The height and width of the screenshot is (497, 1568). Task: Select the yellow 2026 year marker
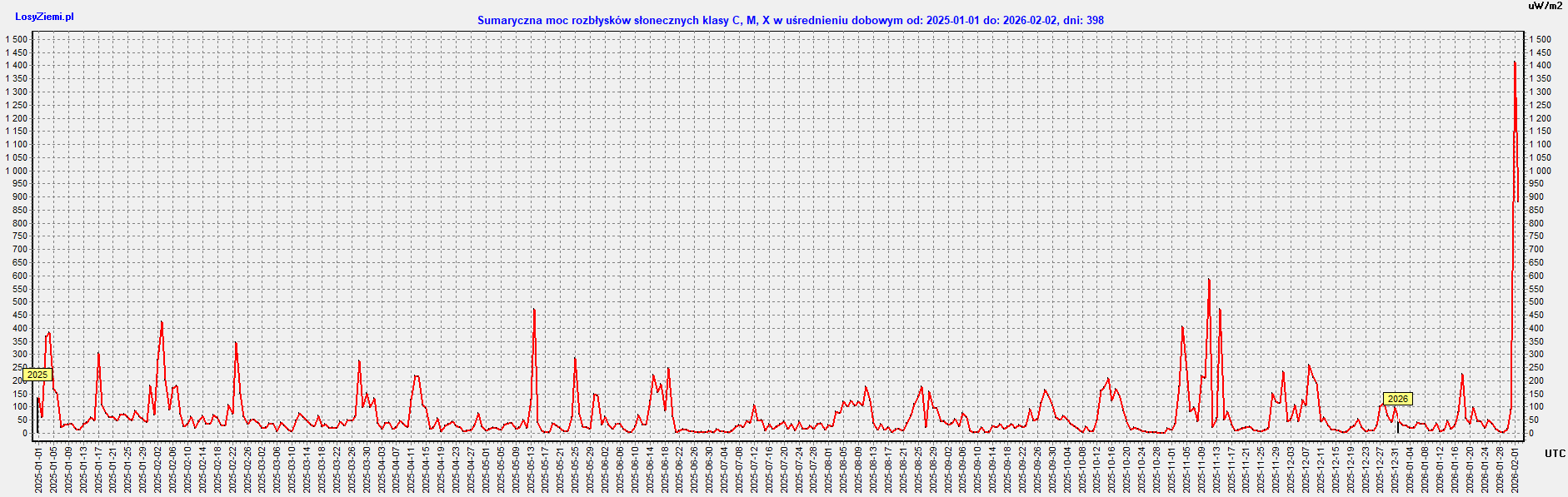click(x=1397, y=399)
